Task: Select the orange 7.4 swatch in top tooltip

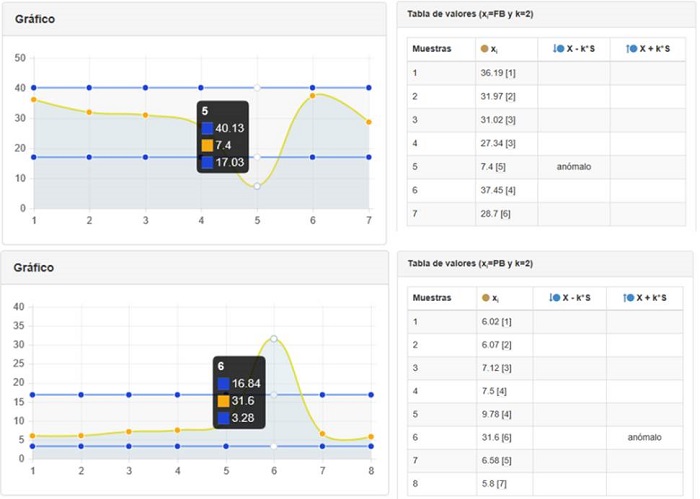Action: 207,145
